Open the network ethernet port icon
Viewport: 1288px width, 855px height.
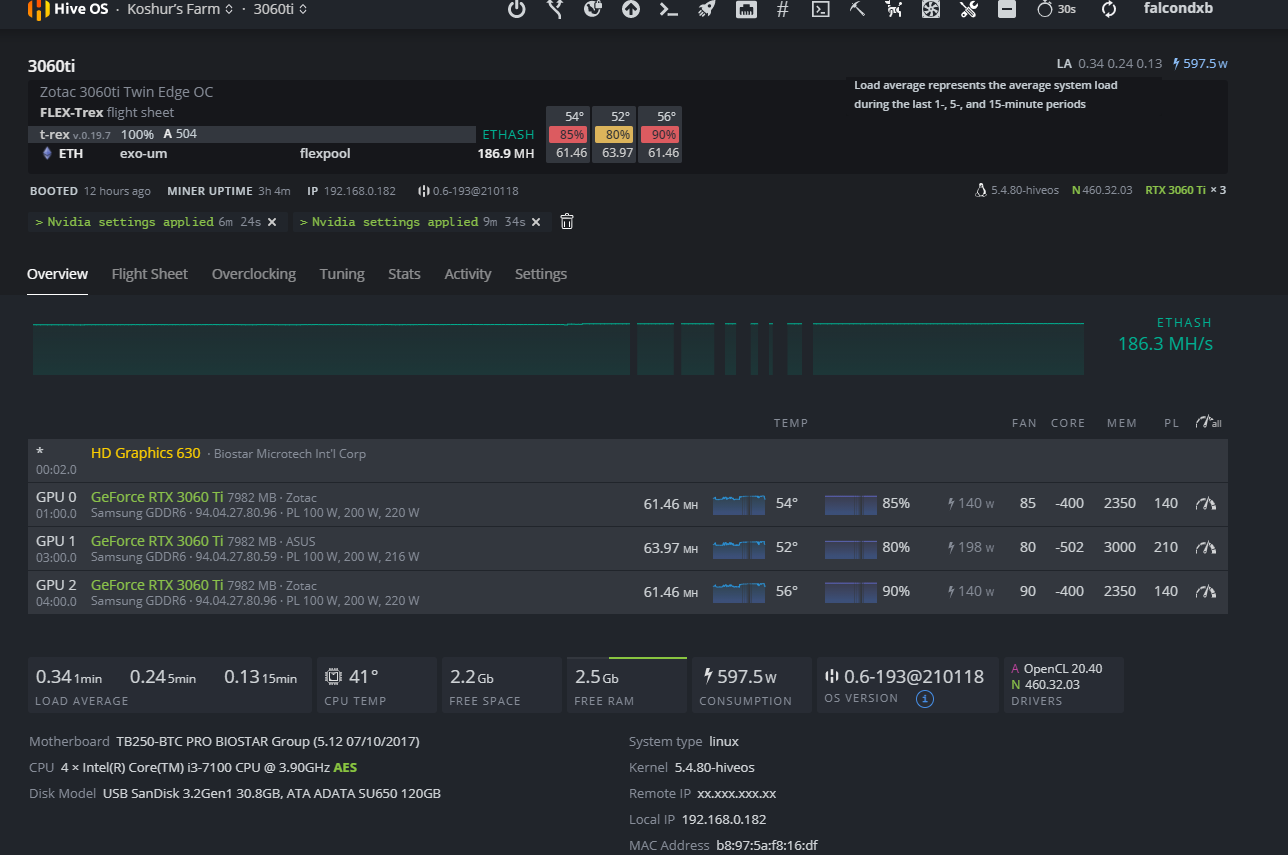pos(746,9)
